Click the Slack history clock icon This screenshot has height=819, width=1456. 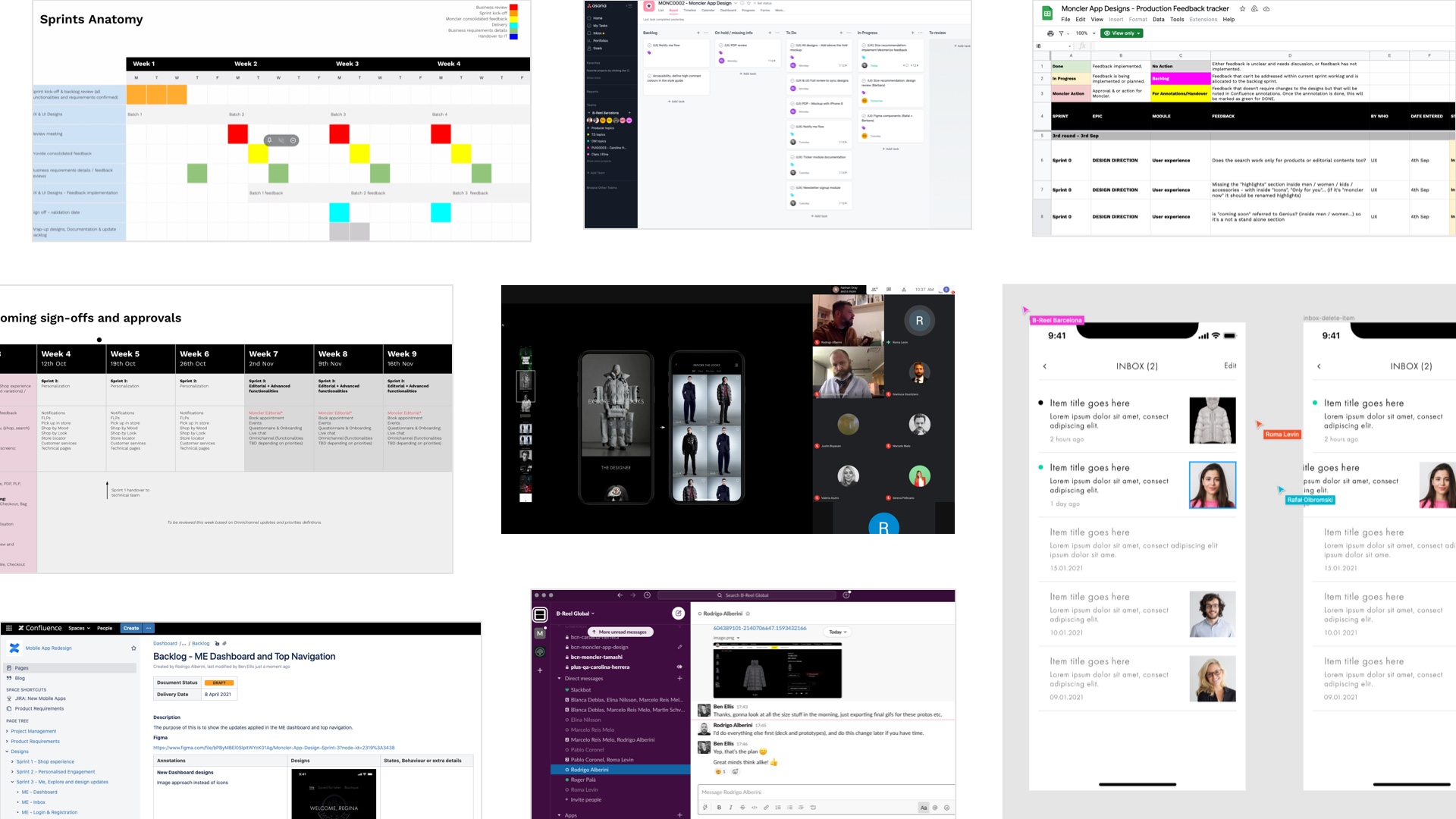647,595
